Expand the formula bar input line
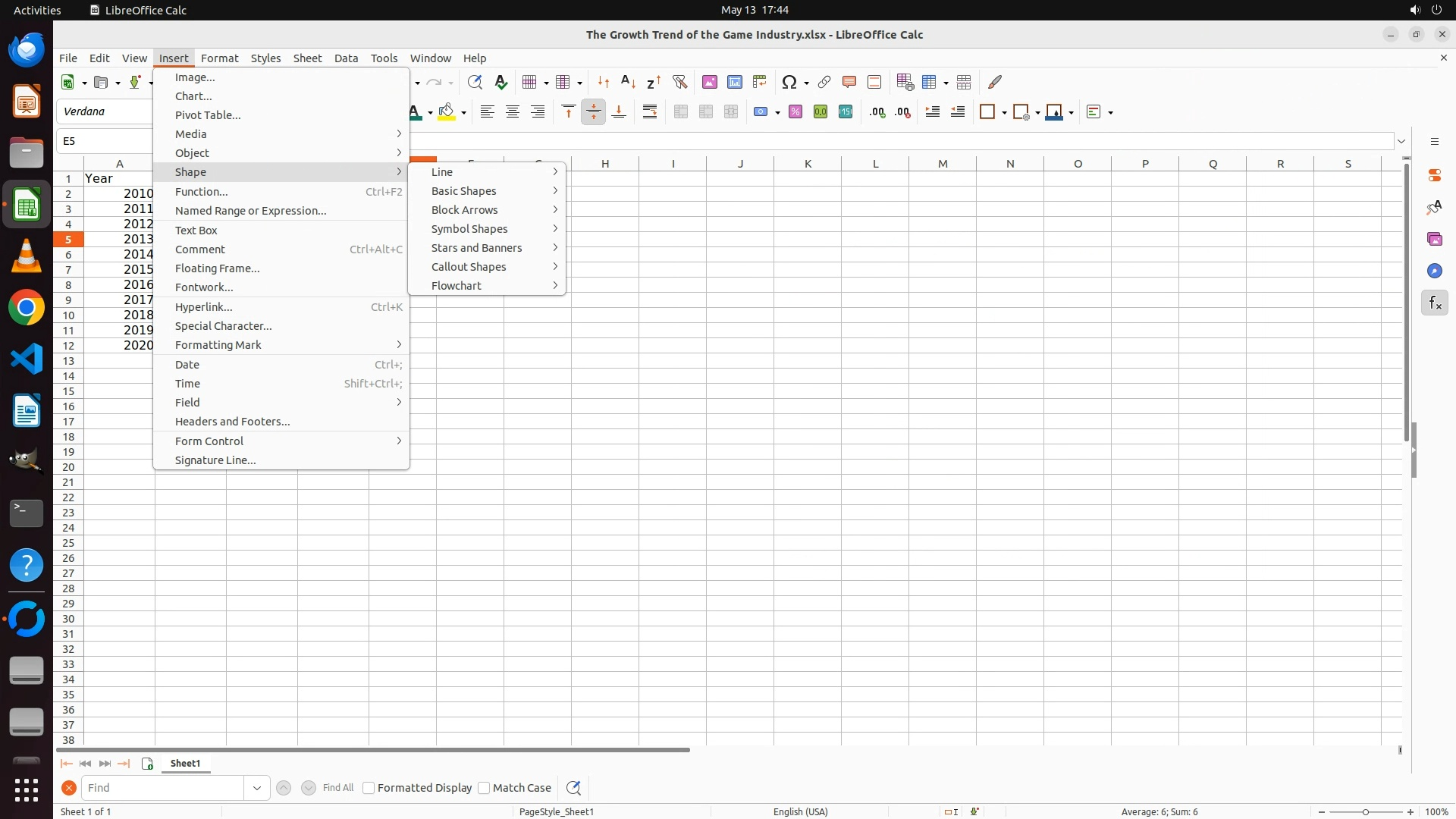Screen dimensions: 1456x819 pos(1401,141)
